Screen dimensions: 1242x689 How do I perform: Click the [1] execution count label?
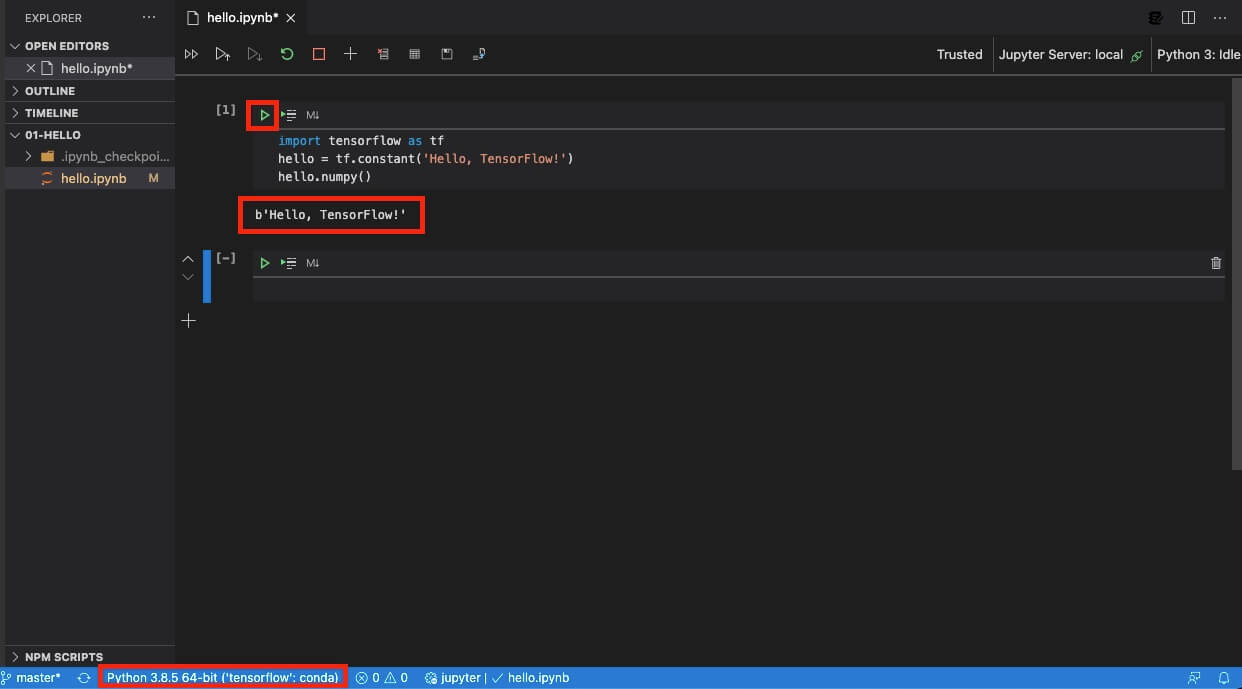click(x=226, y=110)
